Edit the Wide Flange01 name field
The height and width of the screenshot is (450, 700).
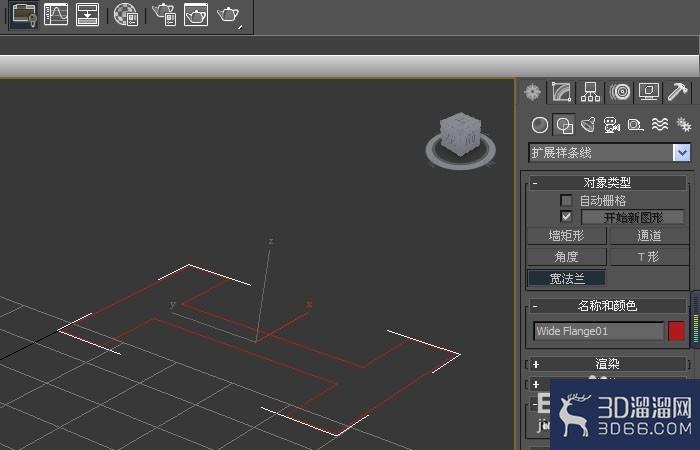(x=599, y=331)
